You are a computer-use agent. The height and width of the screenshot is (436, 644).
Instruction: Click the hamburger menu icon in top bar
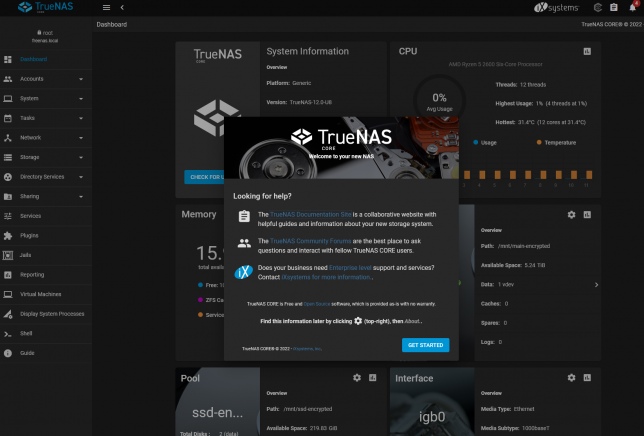106,7
